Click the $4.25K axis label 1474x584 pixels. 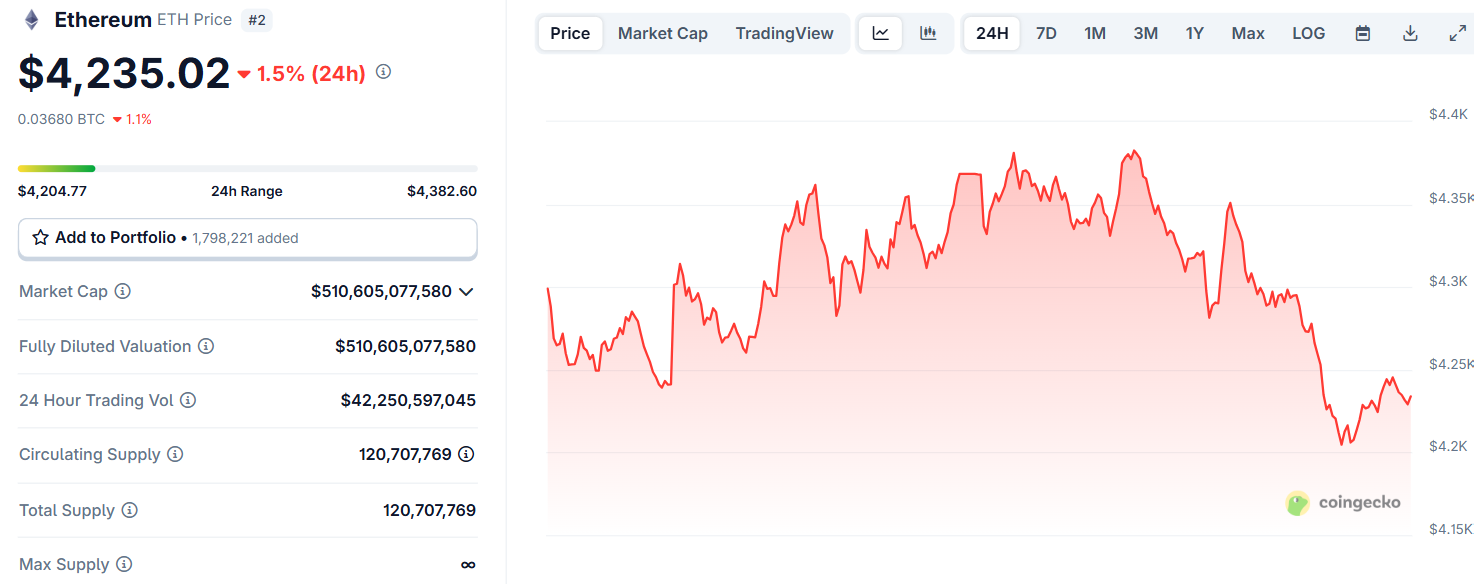tap(1451, 364)
